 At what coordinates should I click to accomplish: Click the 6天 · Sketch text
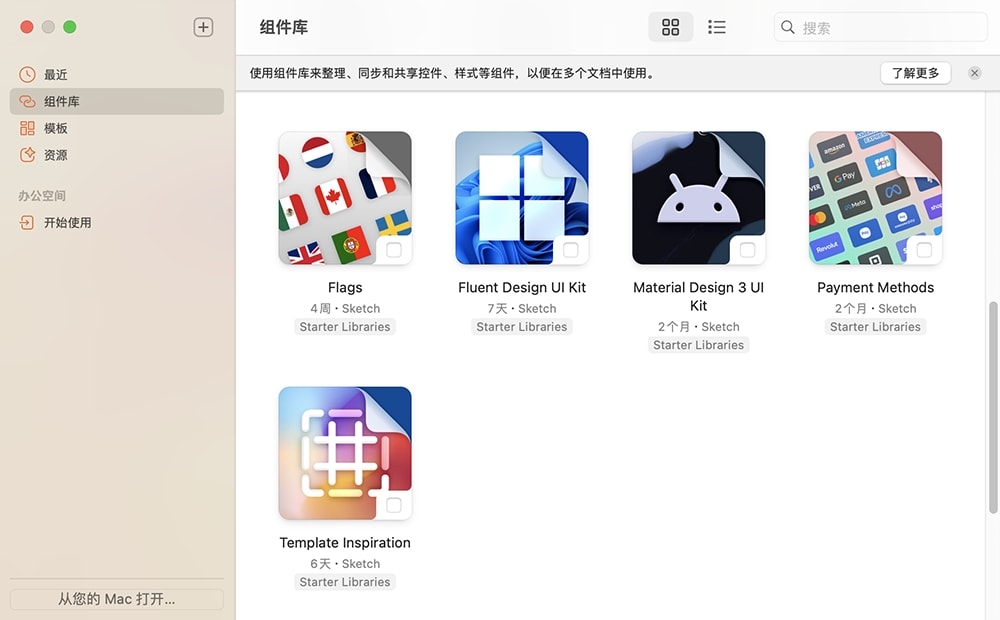[345, 564]
